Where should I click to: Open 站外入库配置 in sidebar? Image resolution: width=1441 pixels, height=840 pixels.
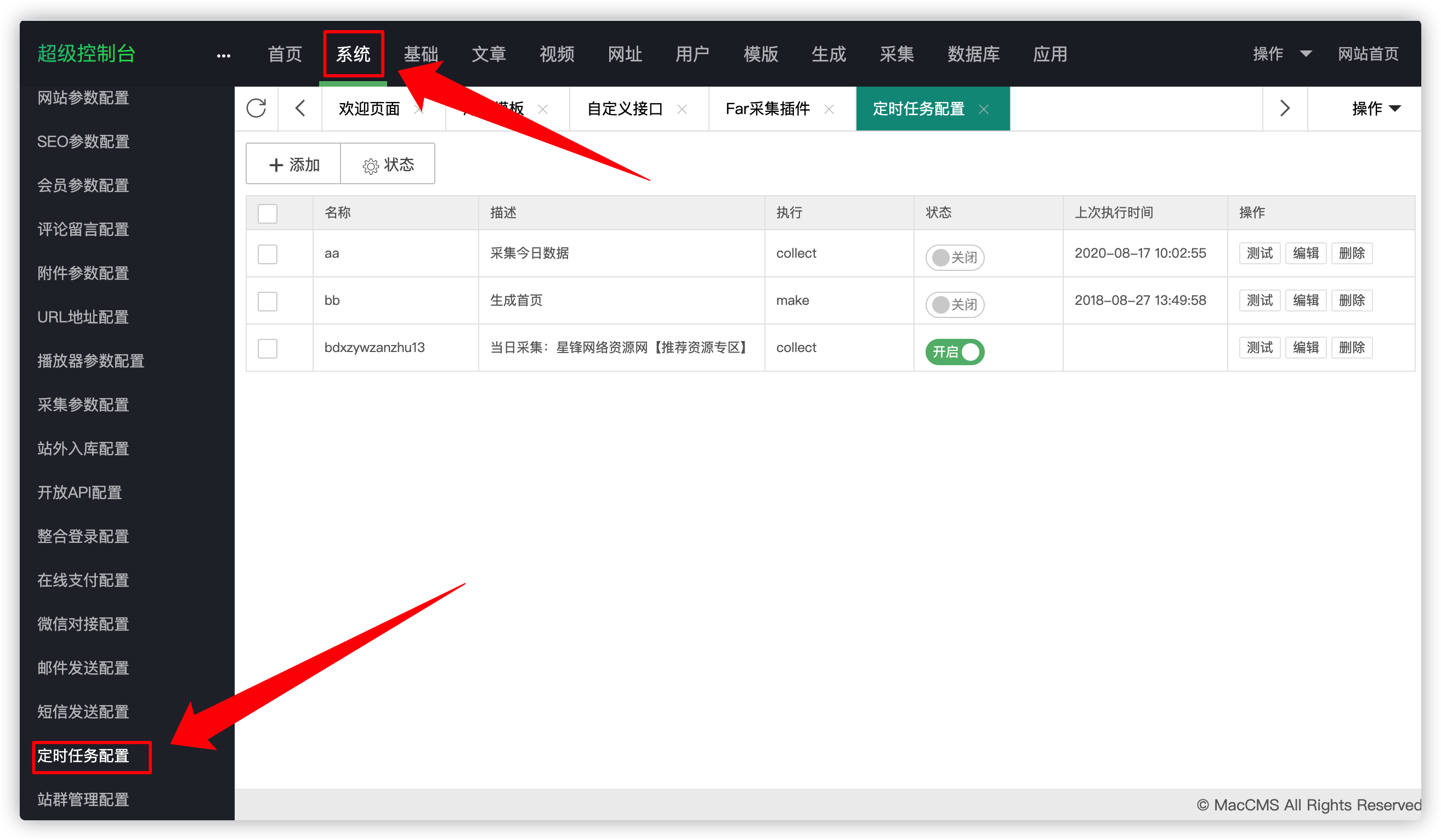click(x=83, y=449)
